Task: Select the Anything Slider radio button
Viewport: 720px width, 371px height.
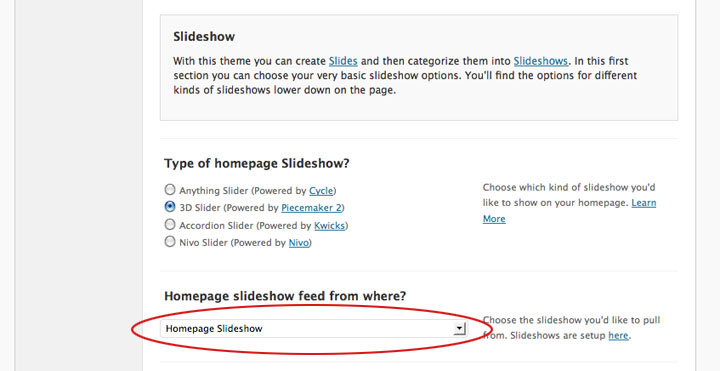Action: point(170,189)
